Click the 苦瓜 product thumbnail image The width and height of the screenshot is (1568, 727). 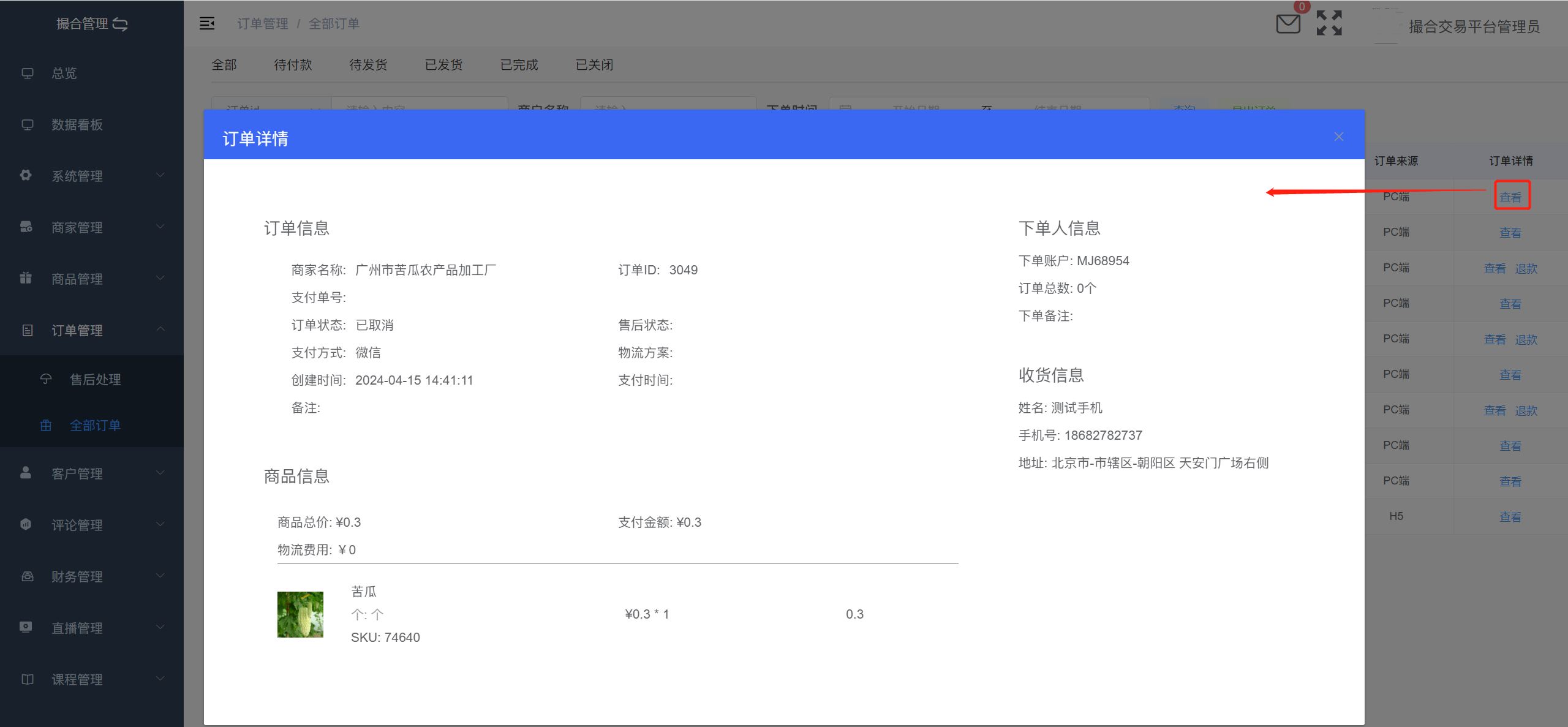coord(300,614)
